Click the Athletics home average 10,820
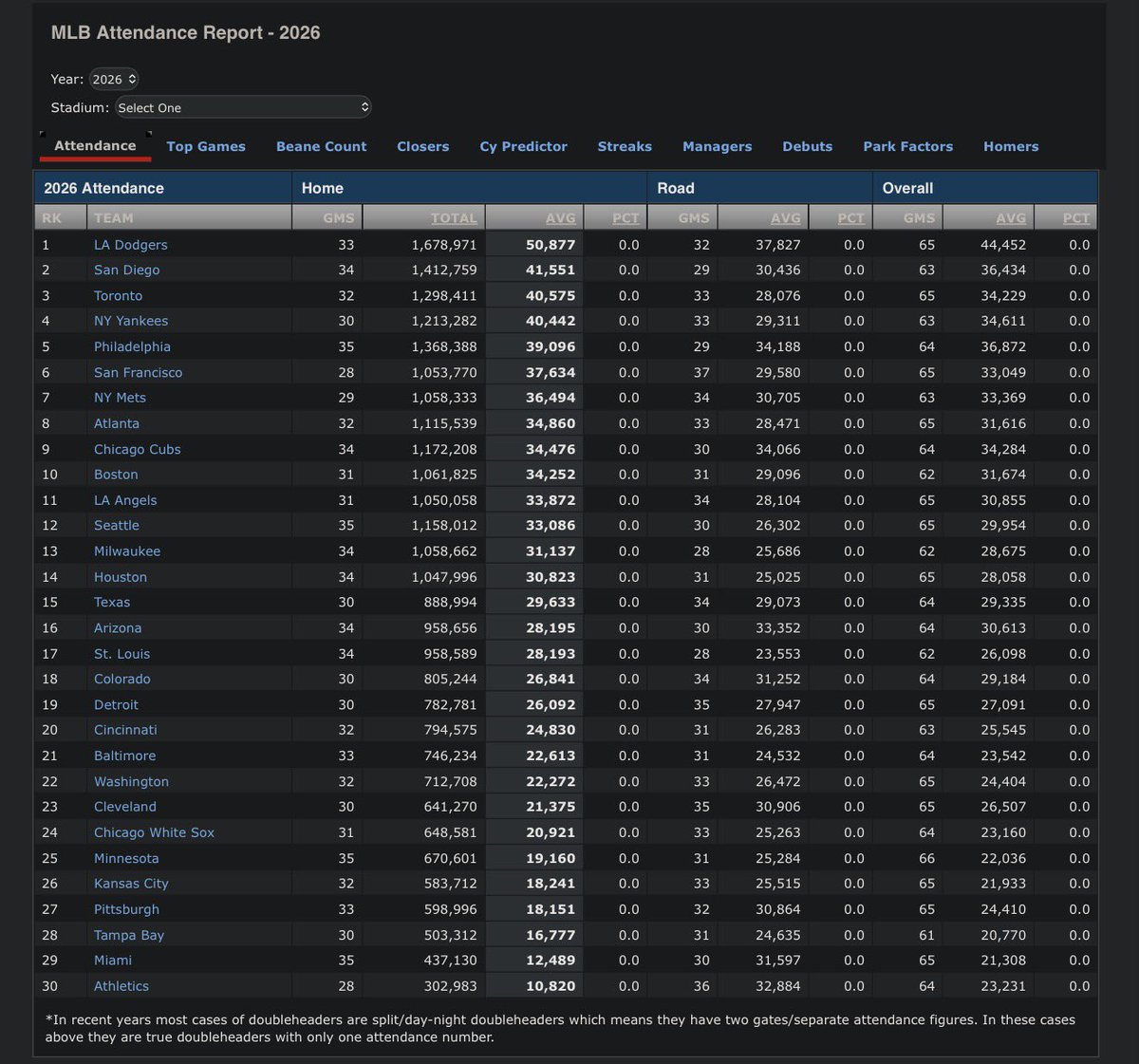Image resolution: width=1139 pixels, height=1064 pixels. (x=551, y=986)
